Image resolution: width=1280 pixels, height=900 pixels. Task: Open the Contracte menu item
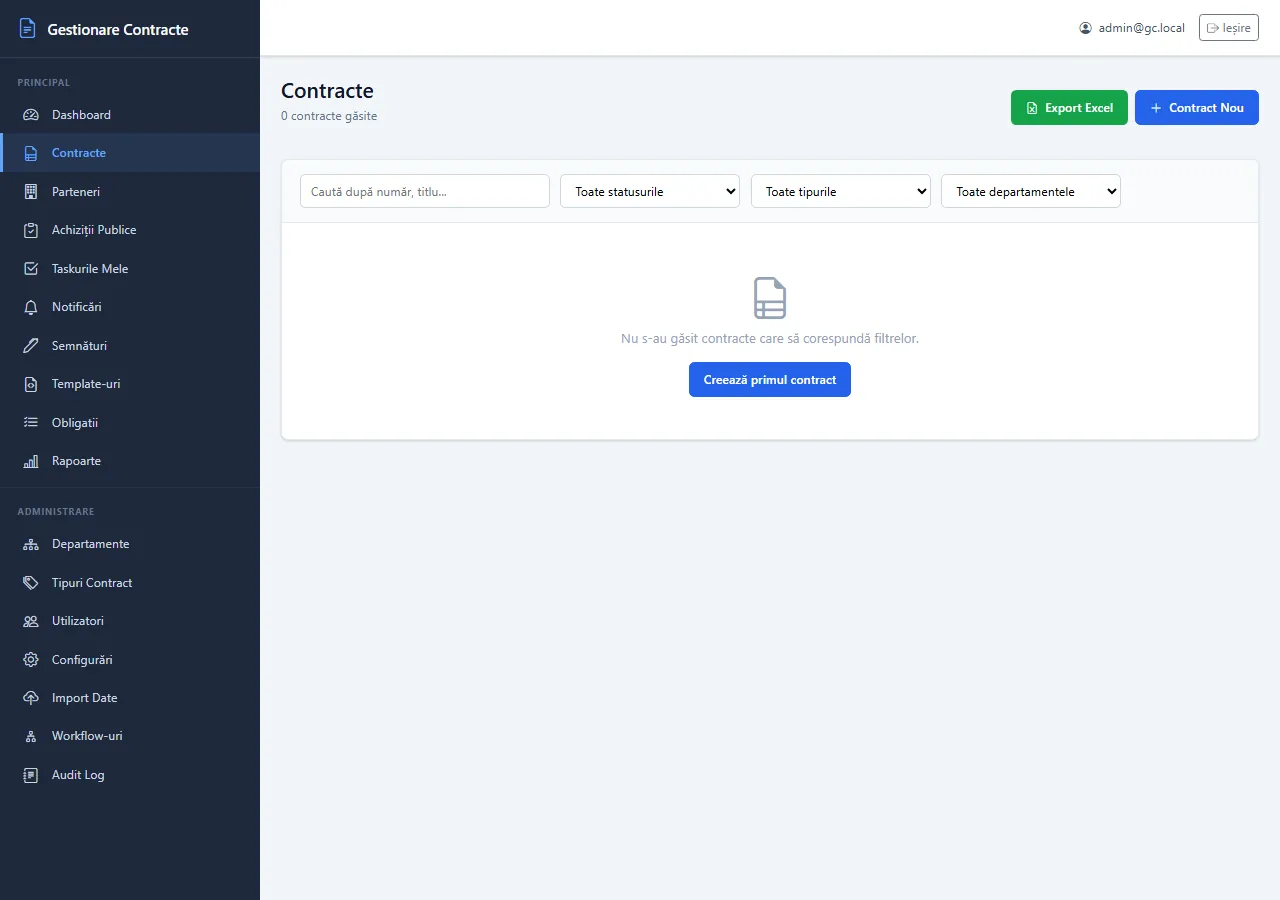point(130,153)
